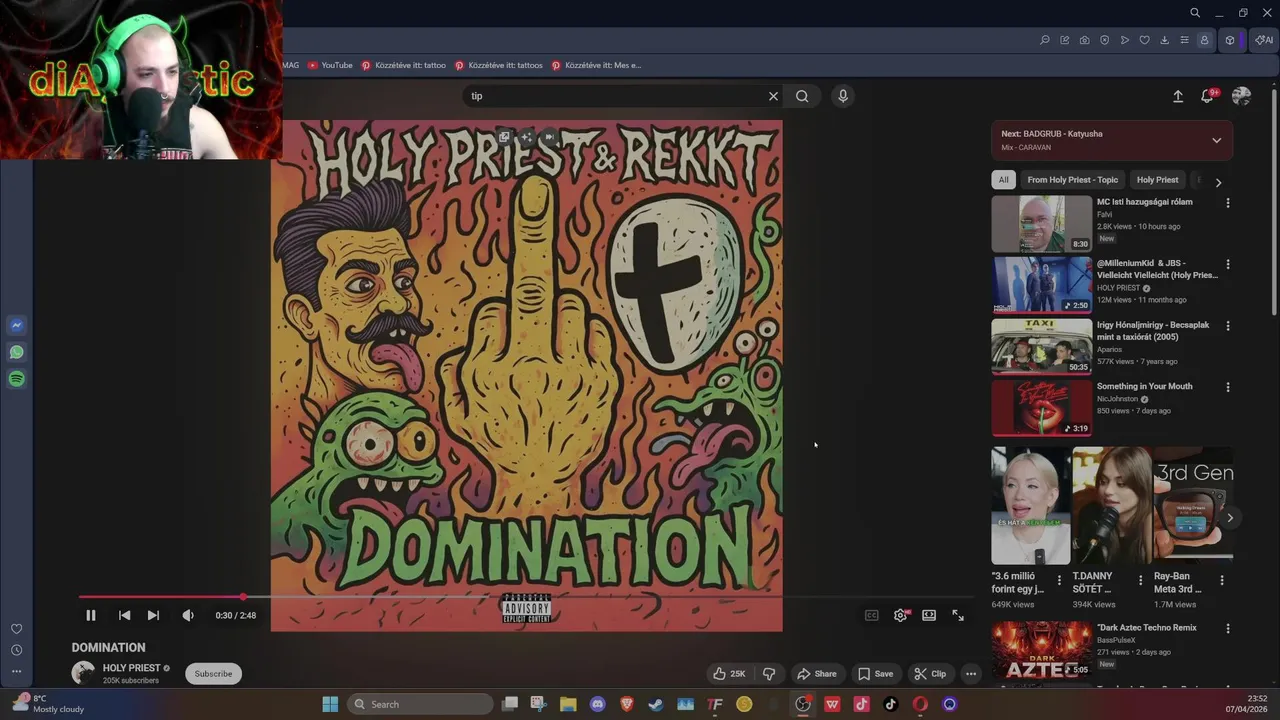
Task: Open the HOLY PRIEST channel avatar
Action: [x=83, y=672]
